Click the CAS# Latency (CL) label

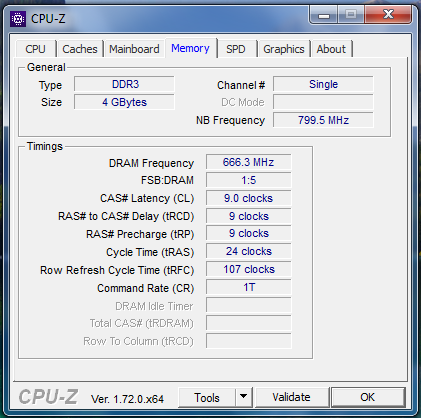147,199
